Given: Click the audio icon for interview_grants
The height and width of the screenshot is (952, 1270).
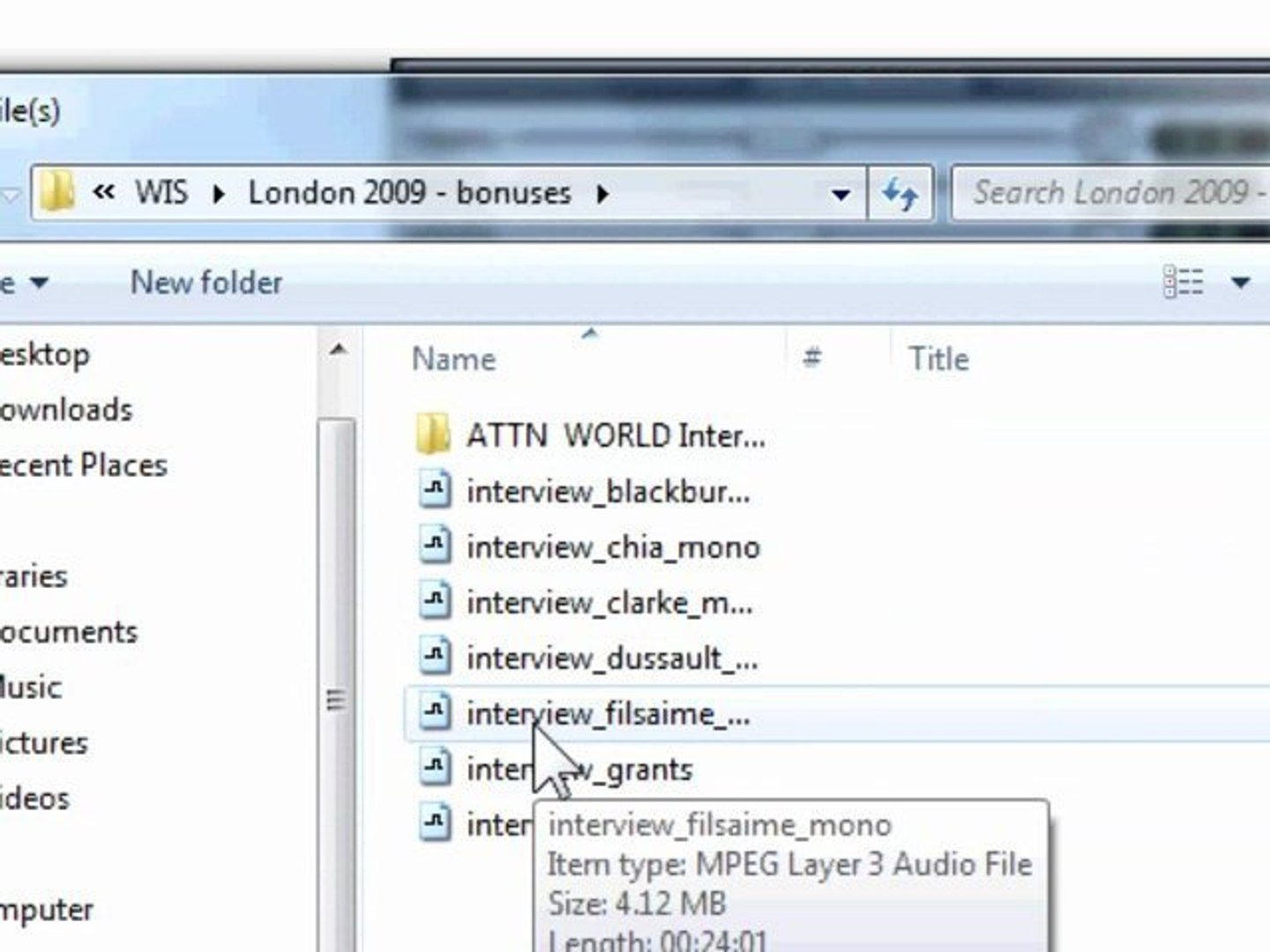Looking at the screenshot, I should [x=434, y=769].
